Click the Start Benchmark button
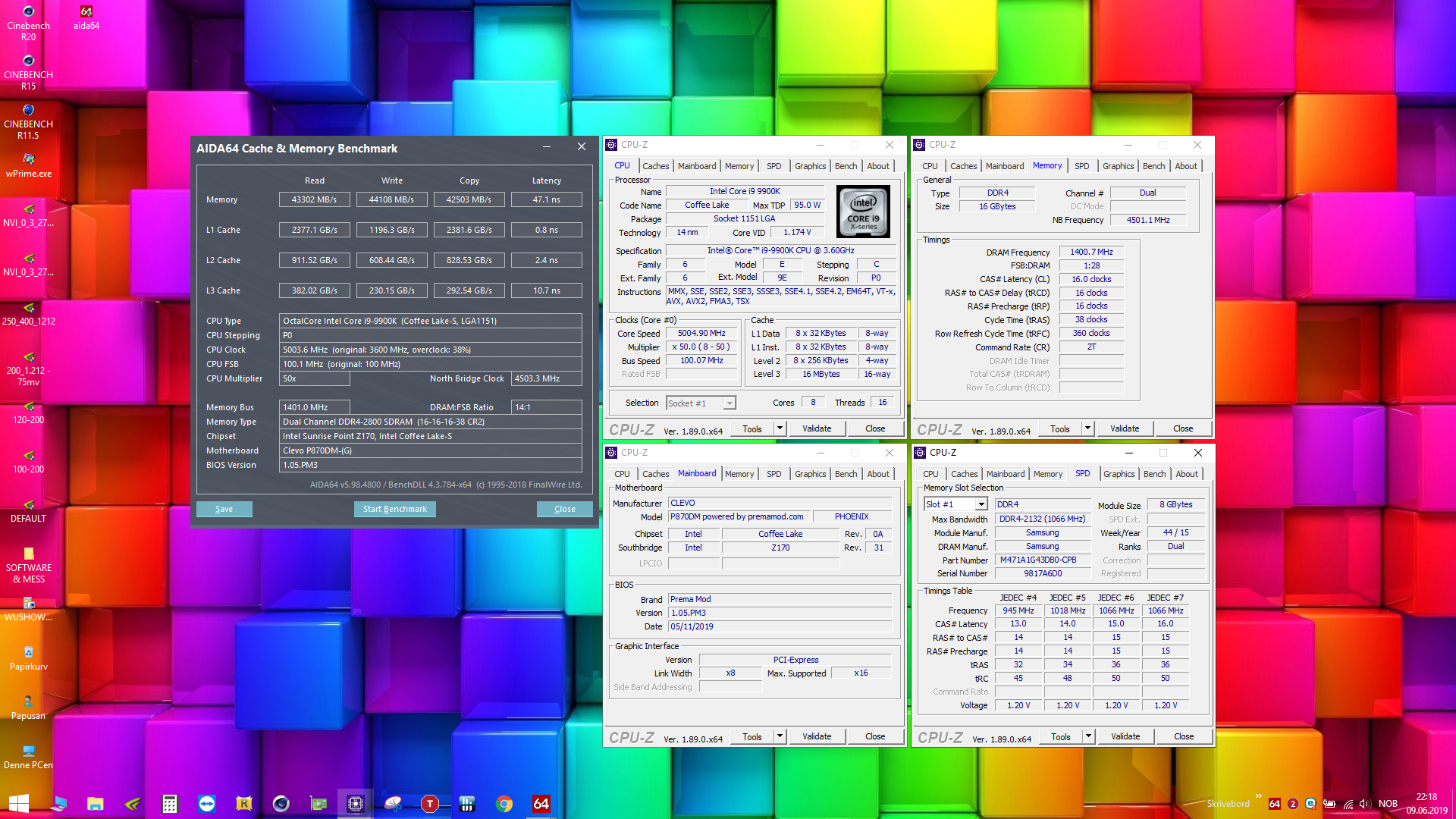This screenshot has height=819, width=1456. 394,509
